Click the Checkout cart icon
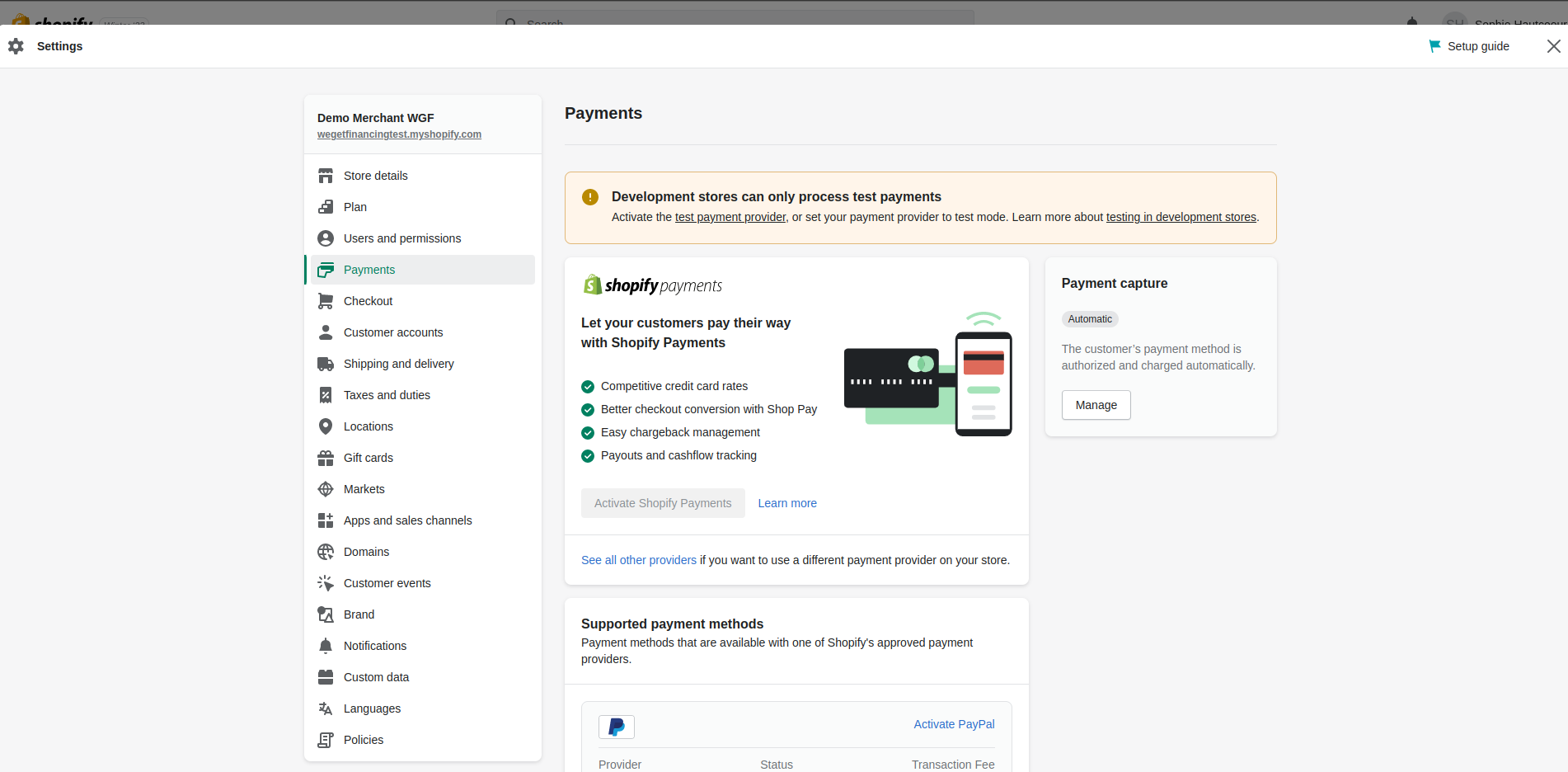The image size is (1568, 772). pos(326,301)
